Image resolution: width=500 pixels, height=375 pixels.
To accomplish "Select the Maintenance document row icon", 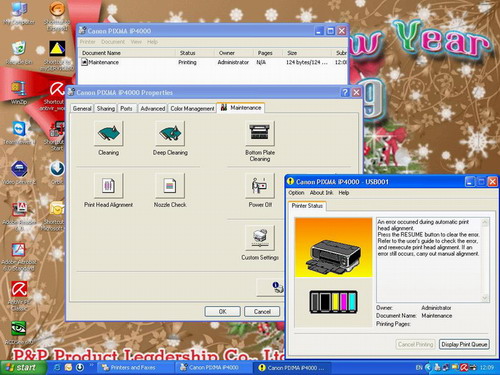I will (85, 62).
